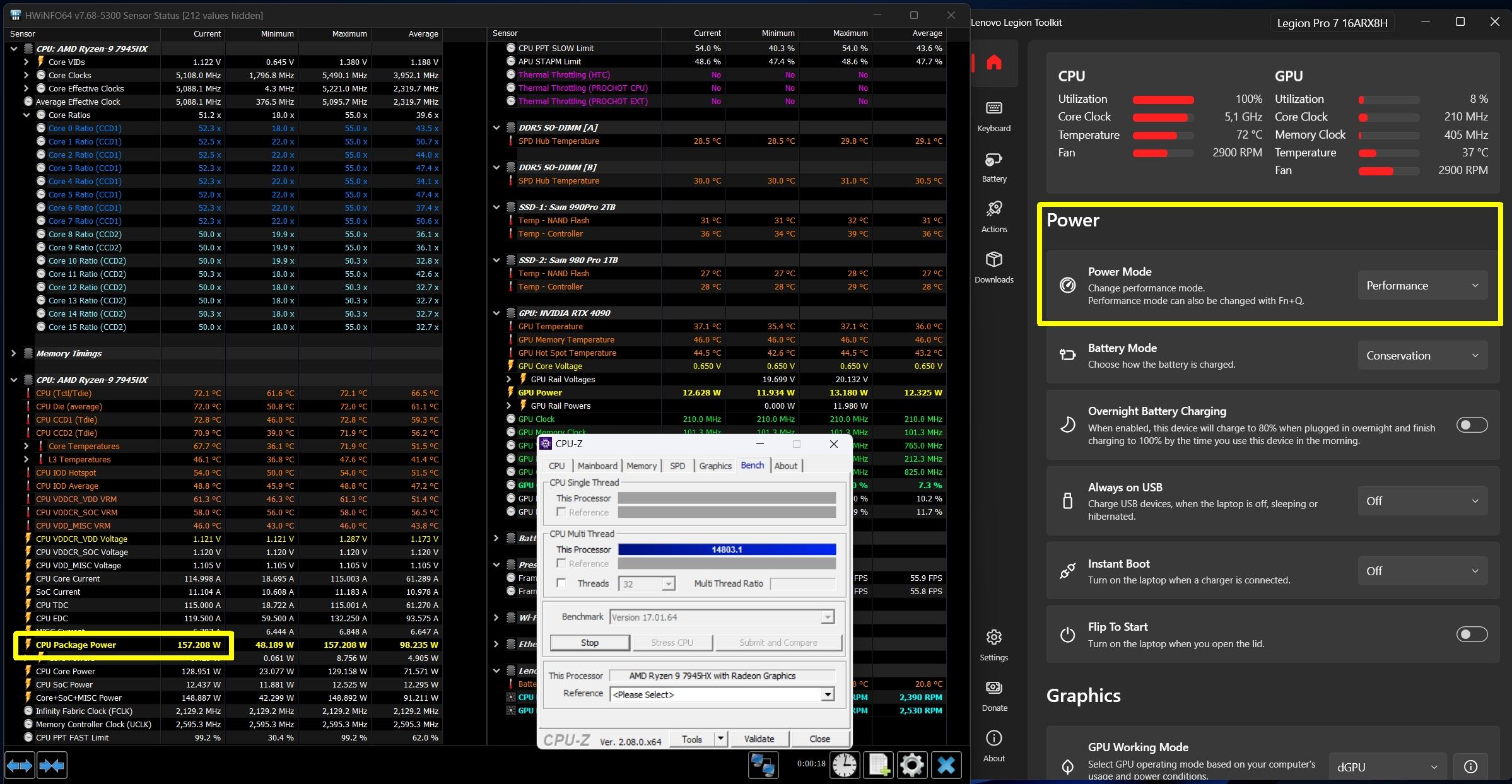This screenshot has height=784, width=1512.
Task: Switch to the Graphics tab in CPU-Z
Action: 715,465
